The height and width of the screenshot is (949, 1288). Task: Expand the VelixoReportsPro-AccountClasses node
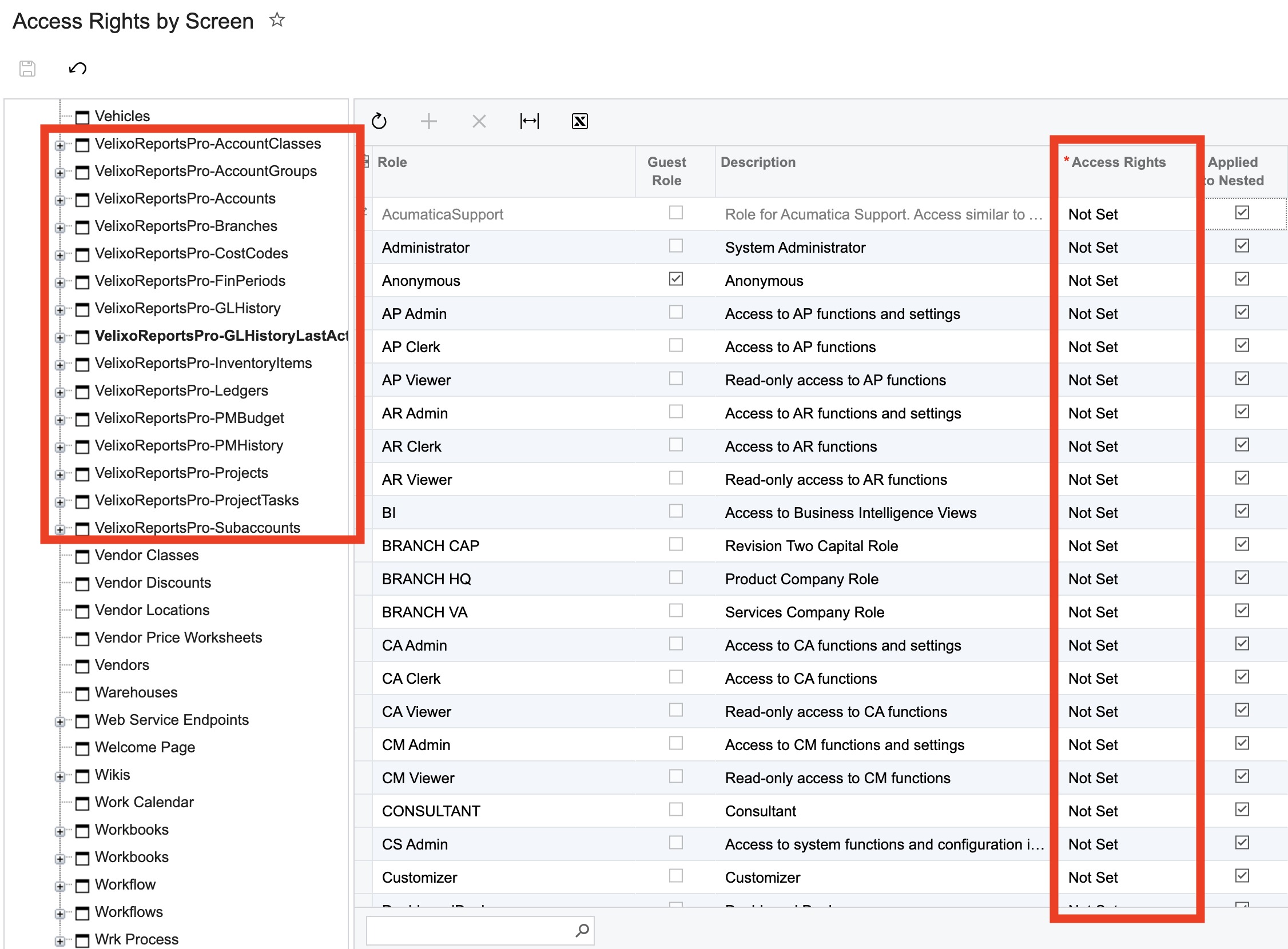pos(60,145)
